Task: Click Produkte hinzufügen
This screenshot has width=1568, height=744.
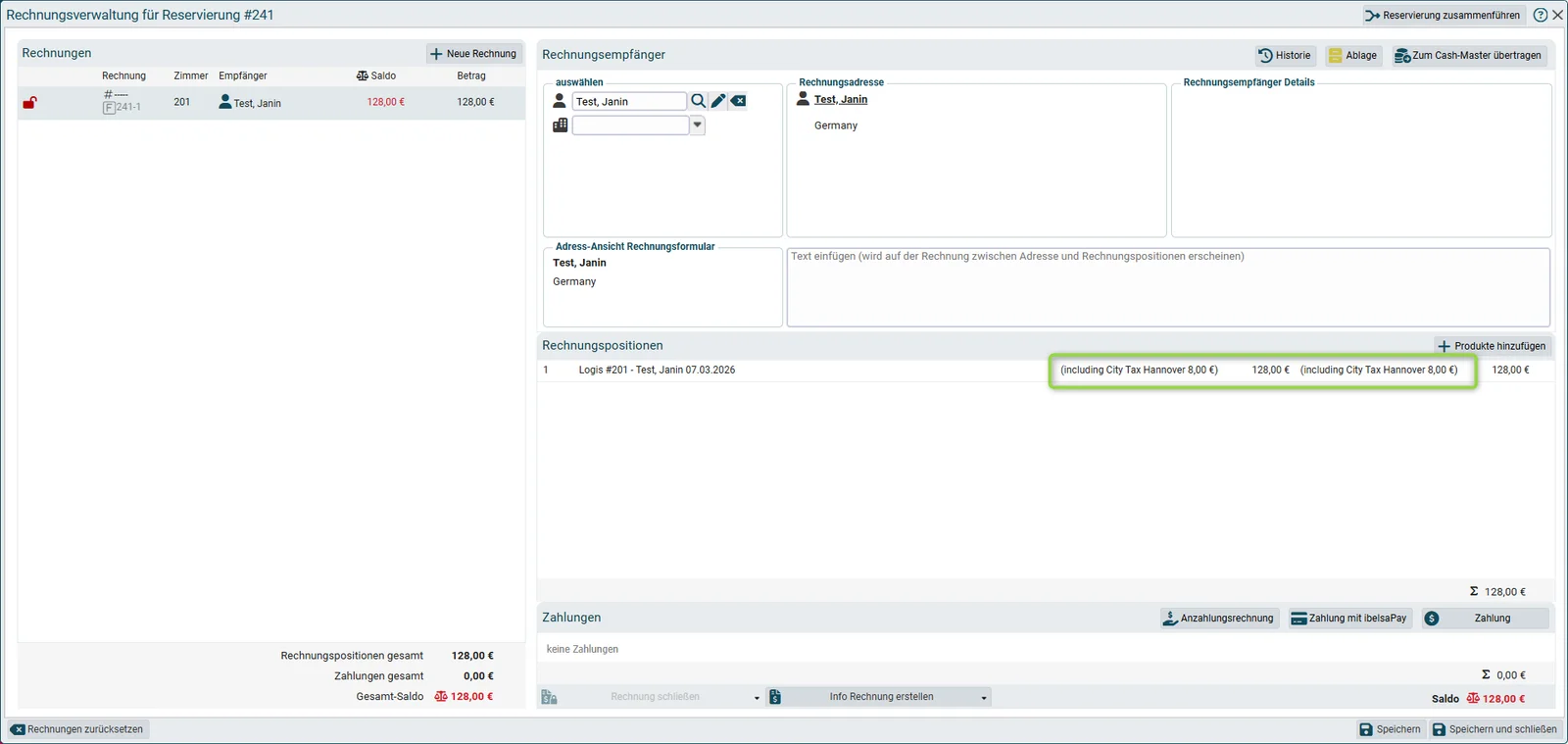Action: coord(1492,346)
